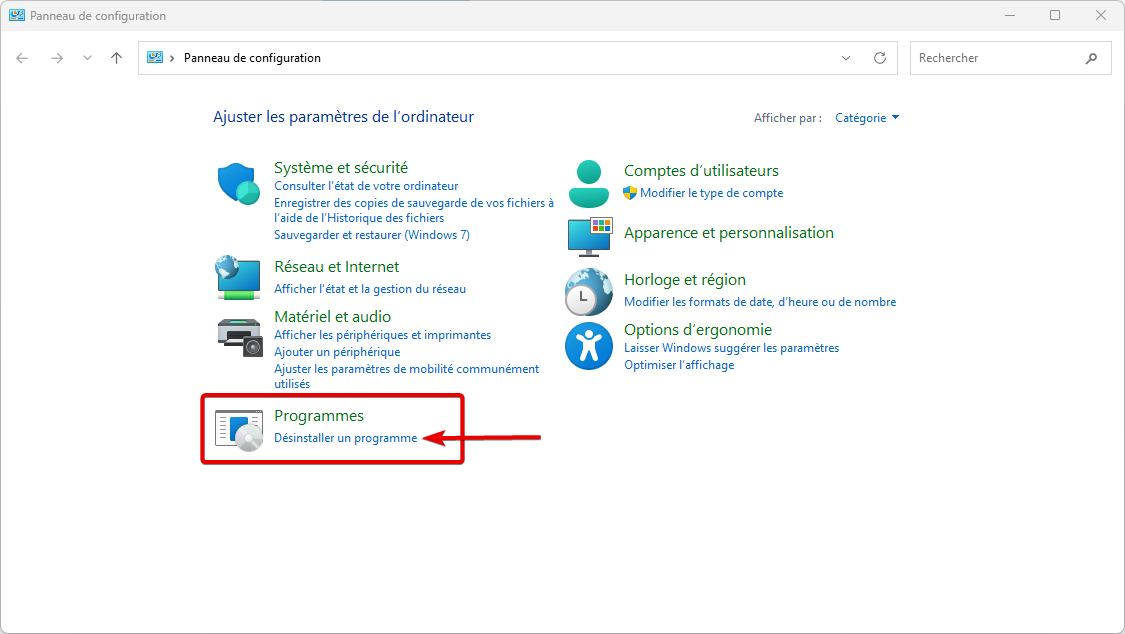Click the Matériel et audio printer icon

click(240, 337)
